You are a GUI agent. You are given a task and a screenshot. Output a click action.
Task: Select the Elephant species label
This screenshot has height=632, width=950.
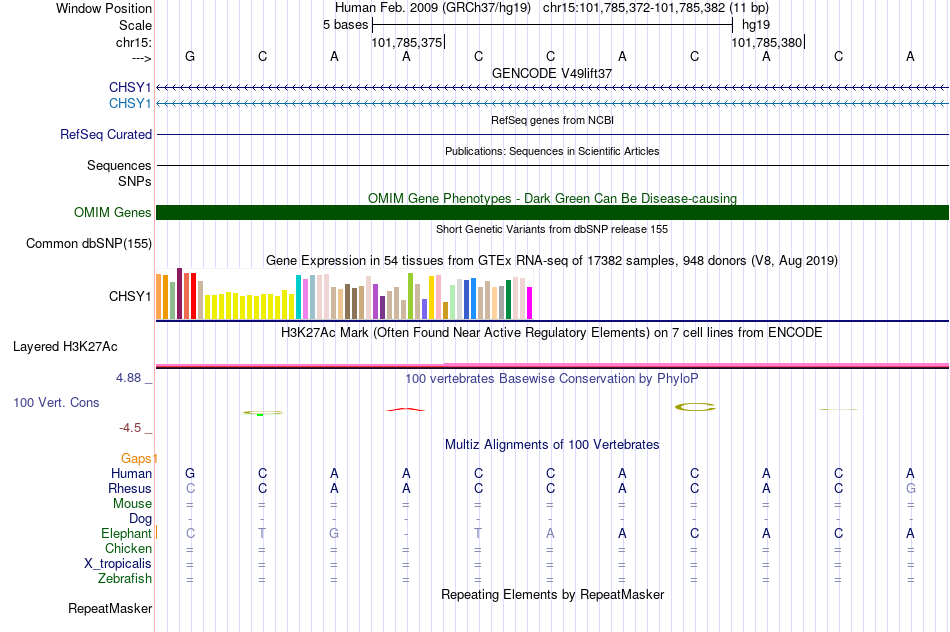click(x=126, y=533)
